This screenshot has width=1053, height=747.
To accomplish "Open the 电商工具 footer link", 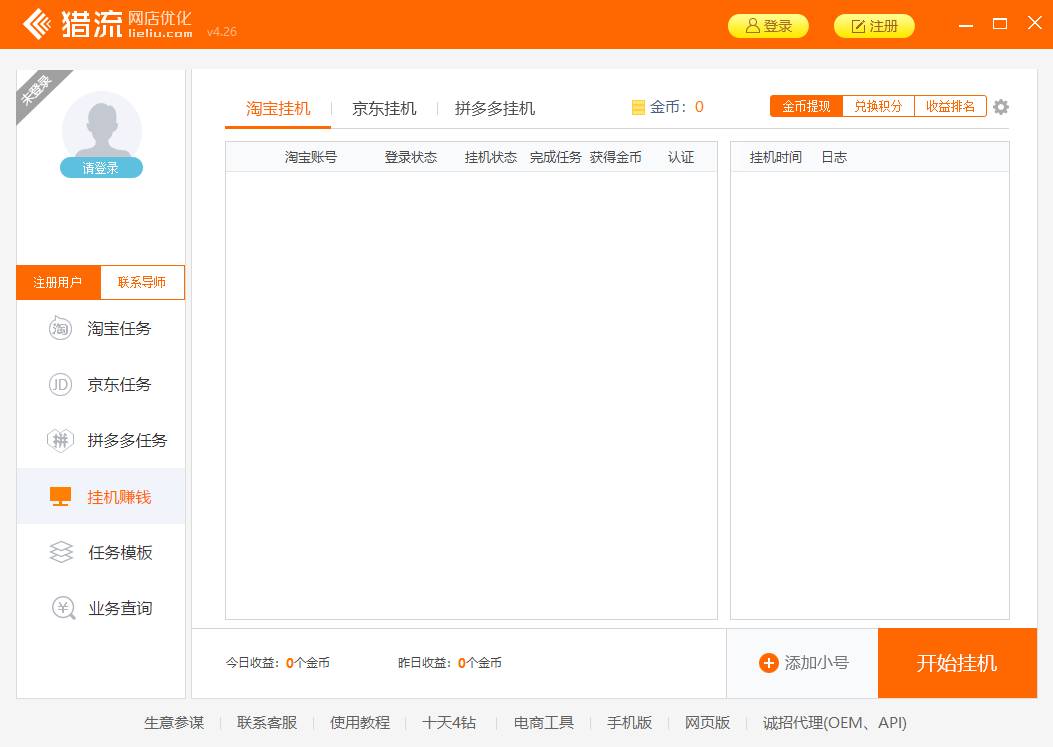I will (x=544, y=723).
